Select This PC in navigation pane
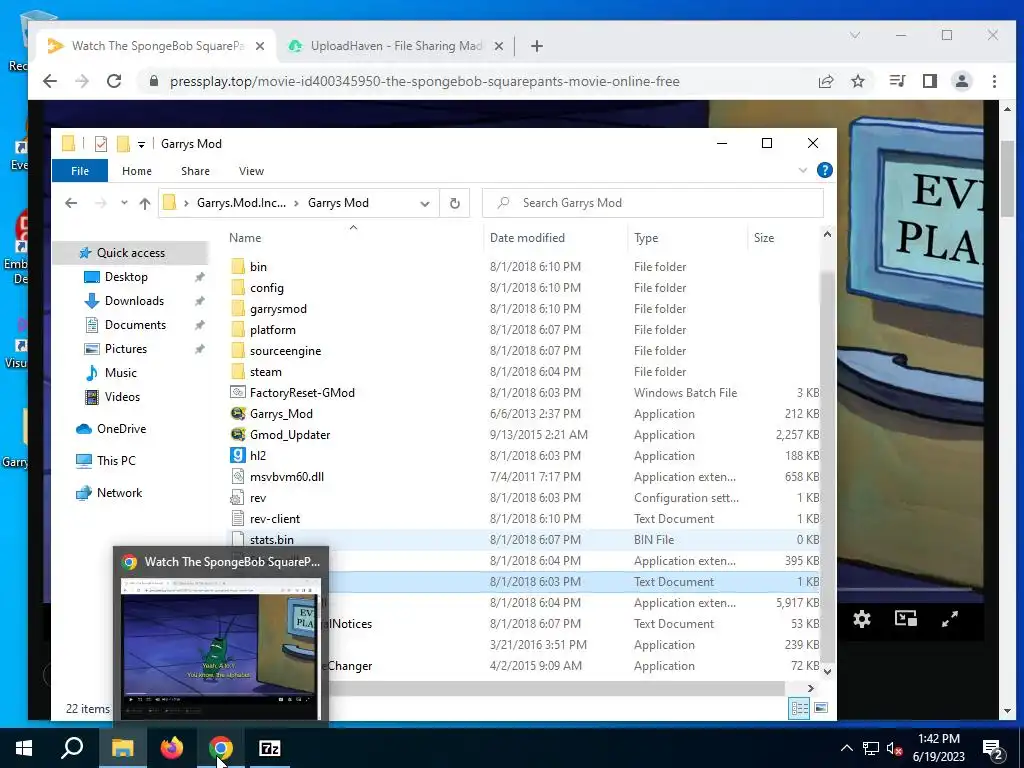The image size is (1024, 768). (x=116, y=460)
